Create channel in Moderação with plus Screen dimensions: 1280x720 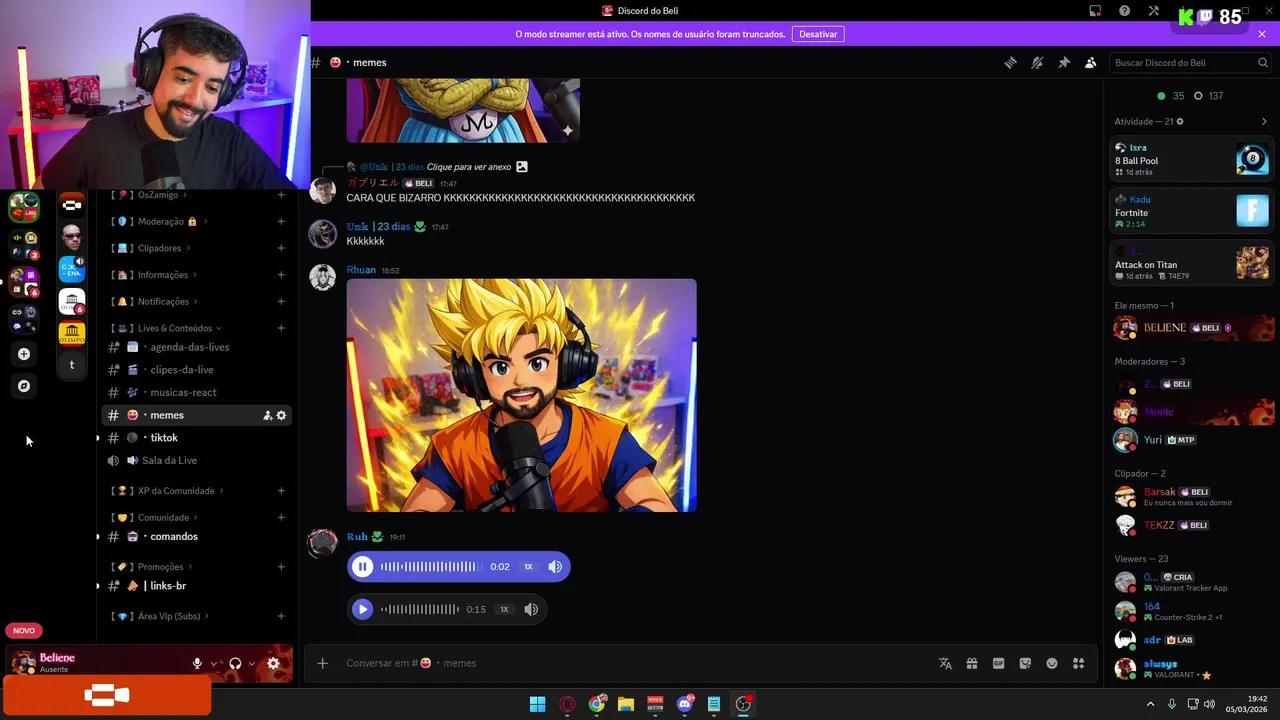click(281, 221)
